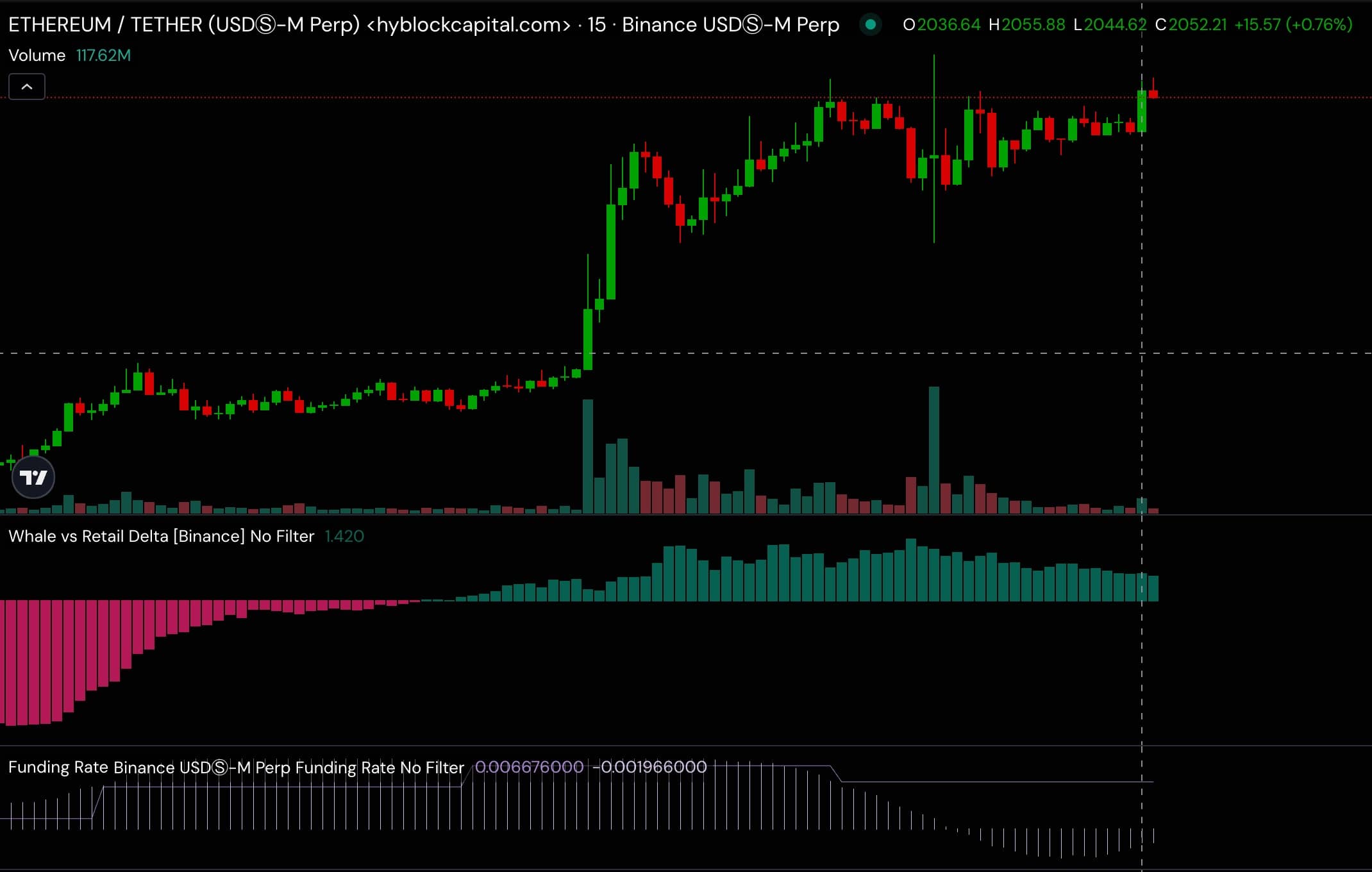Viewport: 1372px width, 872px height.
Task: Click the tallest volume bar at the breakout
Action: (x=587, y=455)
